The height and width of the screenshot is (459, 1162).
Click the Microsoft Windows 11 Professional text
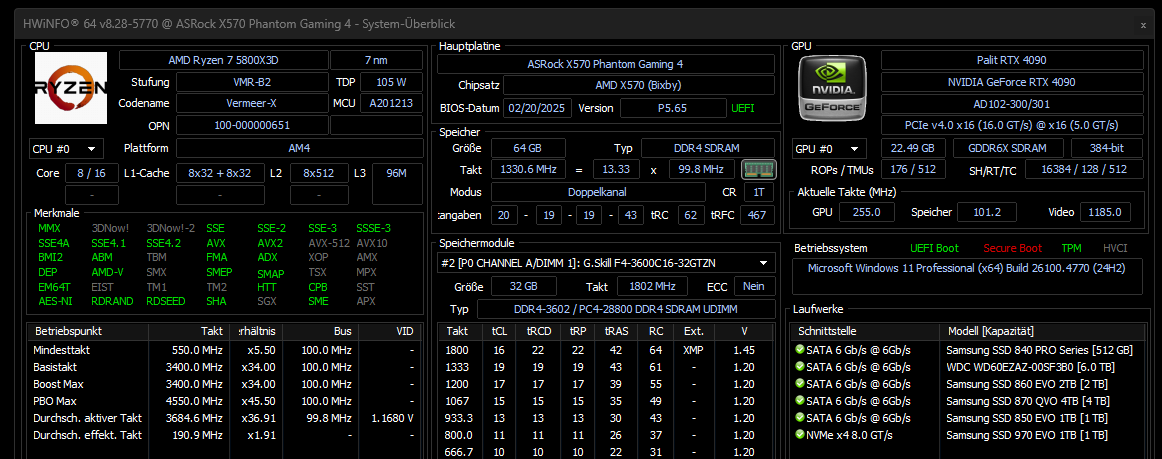966,268
